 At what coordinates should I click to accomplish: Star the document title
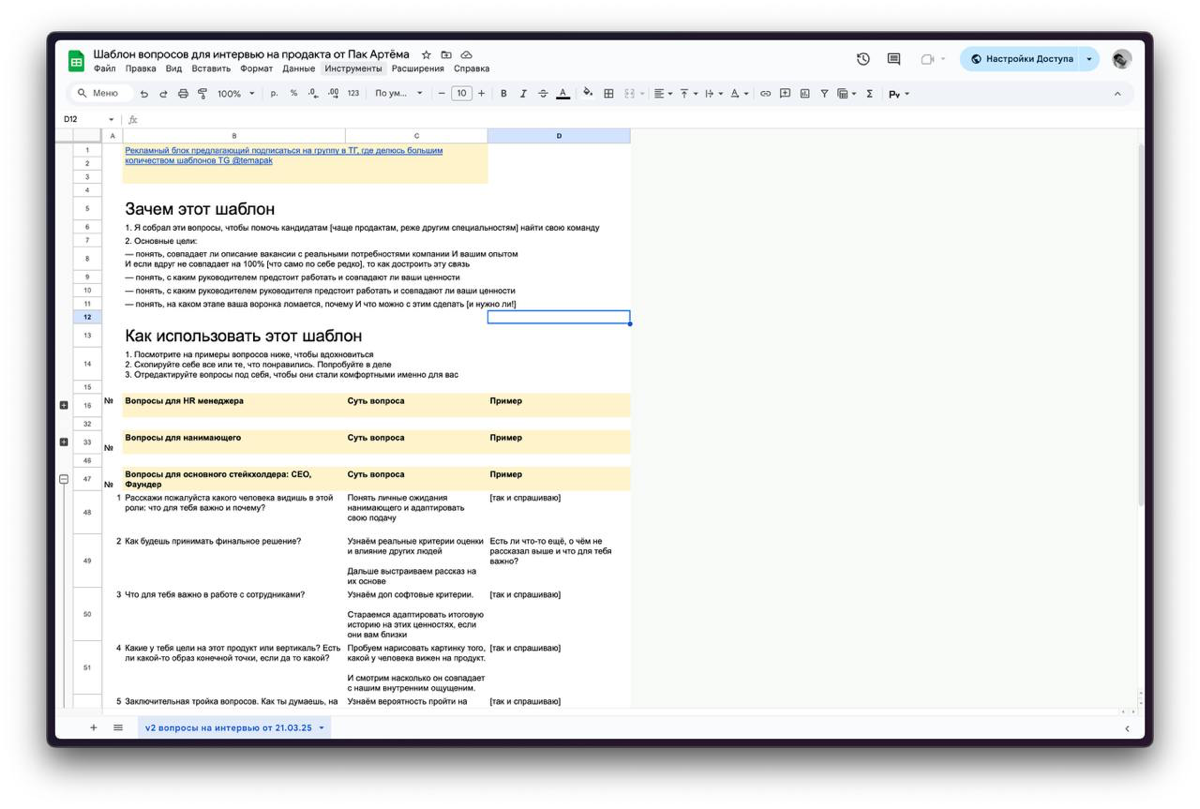tap(426, 55)
